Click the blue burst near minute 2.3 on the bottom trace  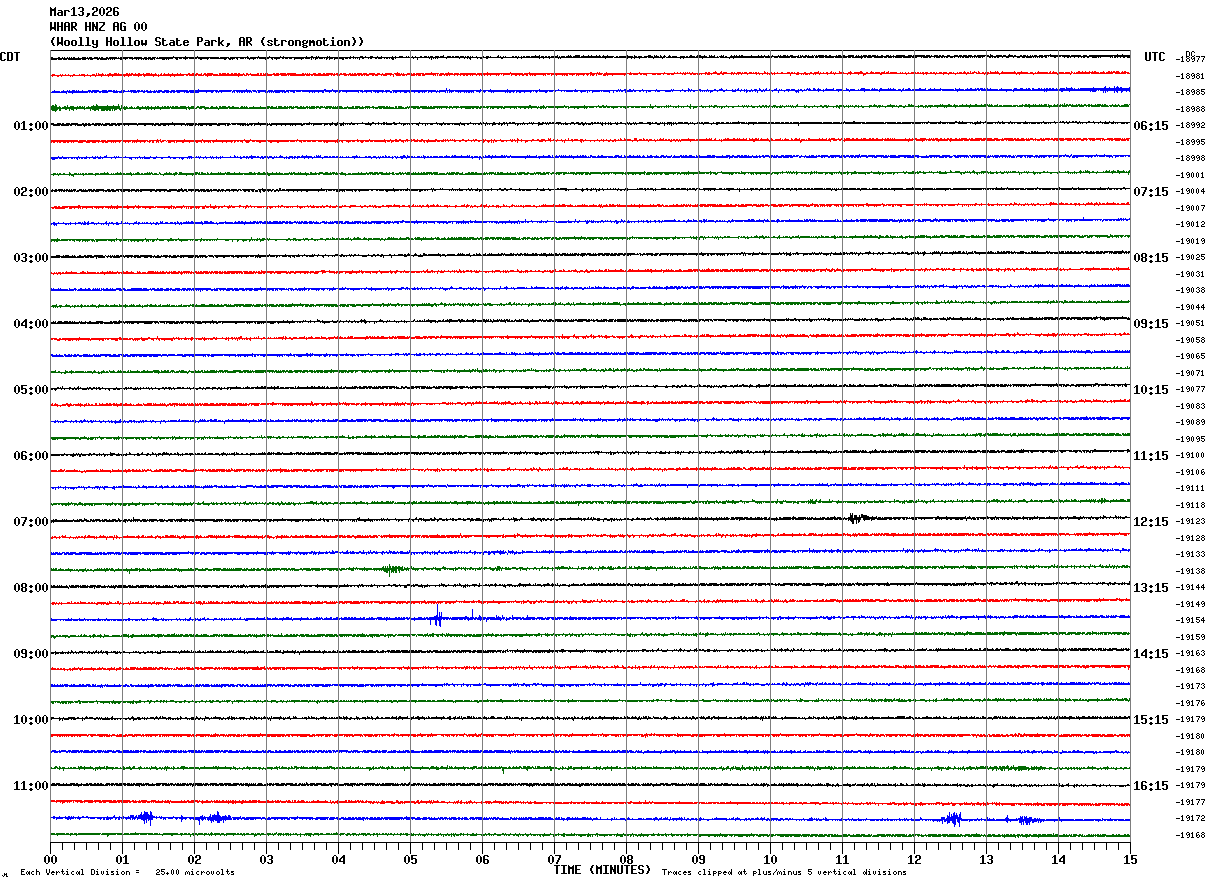pyautogui.click(x=214, y=817)
